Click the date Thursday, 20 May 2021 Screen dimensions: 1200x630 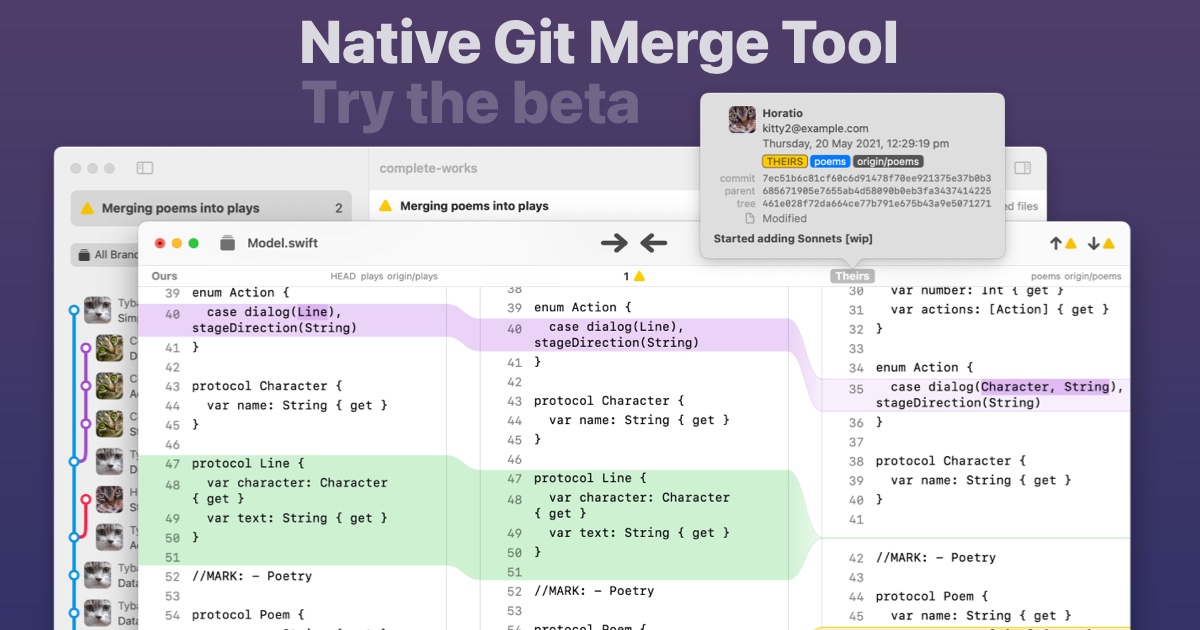855,144
